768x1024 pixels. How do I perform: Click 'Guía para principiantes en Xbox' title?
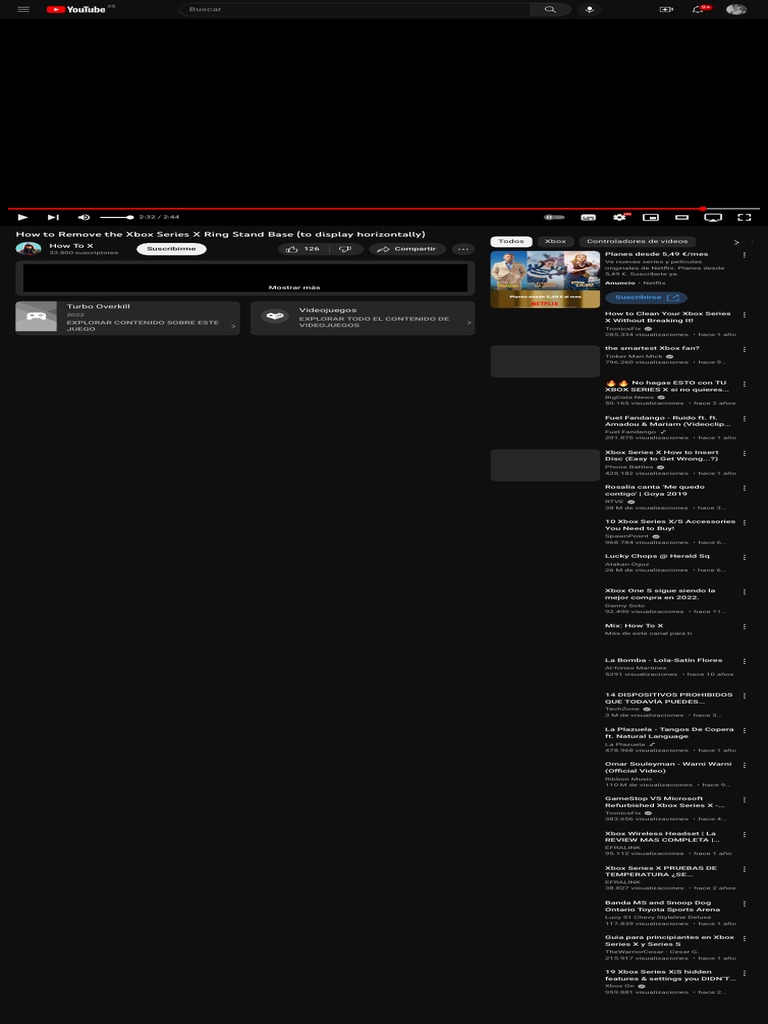669,940
